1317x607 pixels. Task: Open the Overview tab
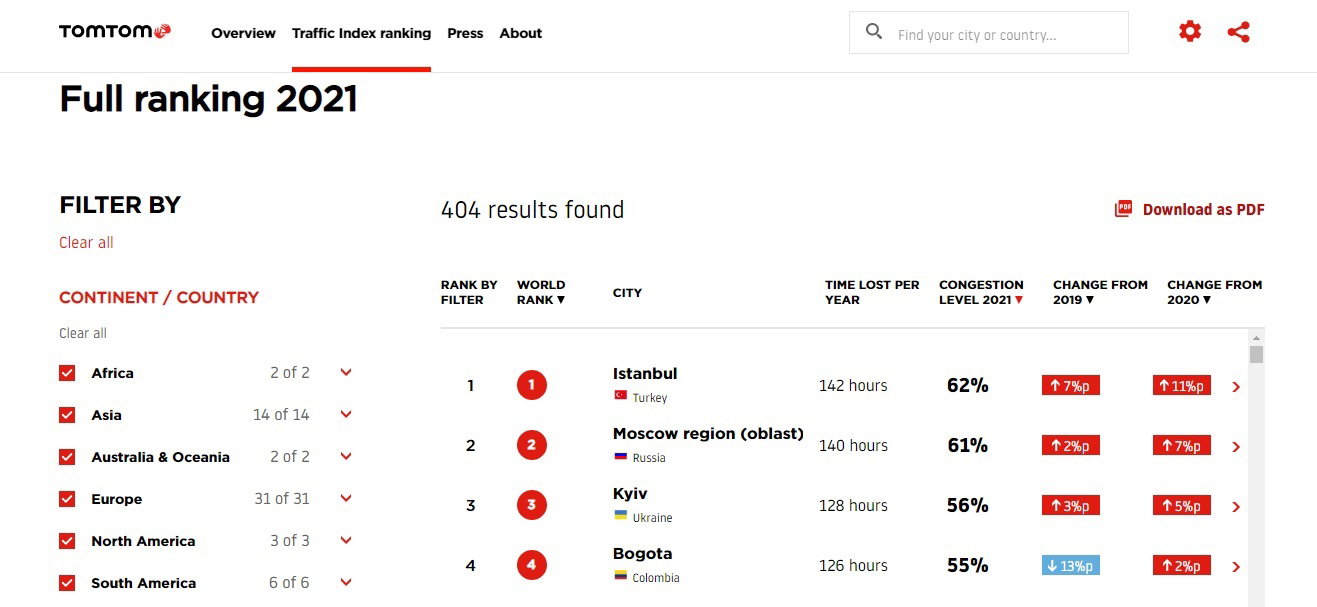click(243, 33)
